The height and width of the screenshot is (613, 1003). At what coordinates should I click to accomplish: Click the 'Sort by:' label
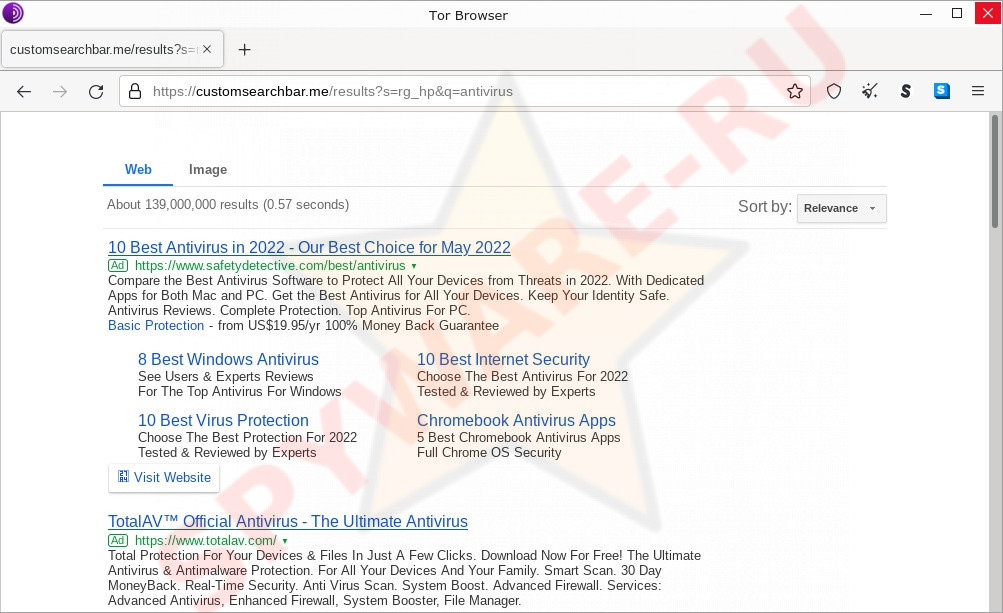765,207
